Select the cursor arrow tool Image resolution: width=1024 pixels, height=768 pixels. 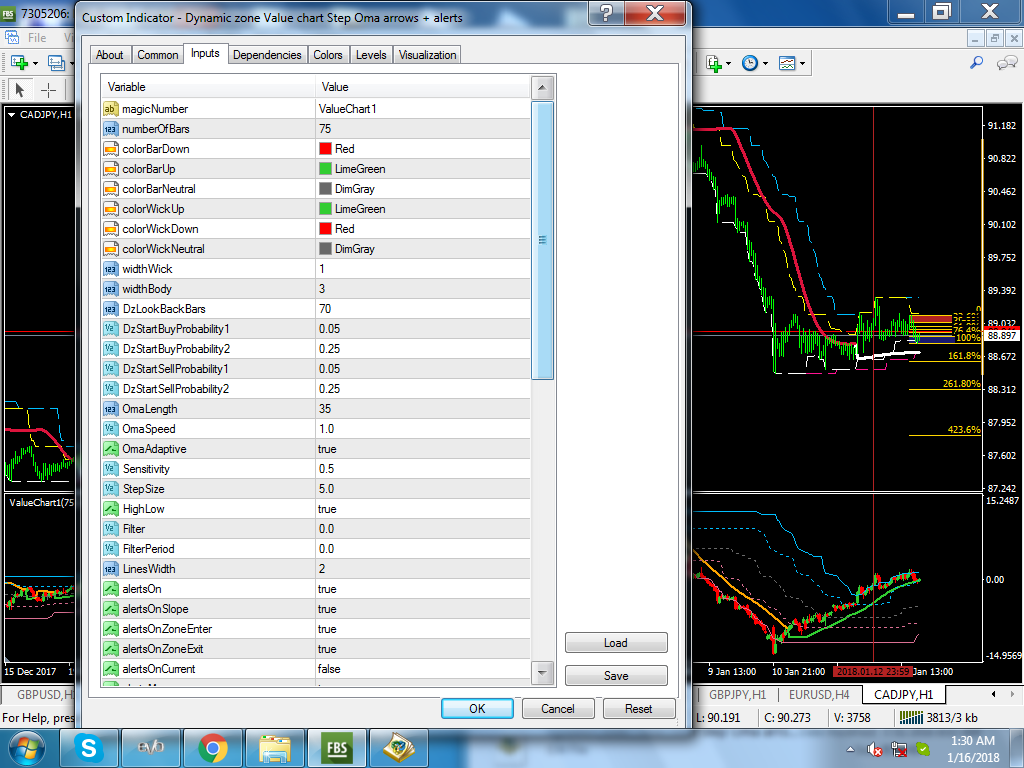pos(19,89)
